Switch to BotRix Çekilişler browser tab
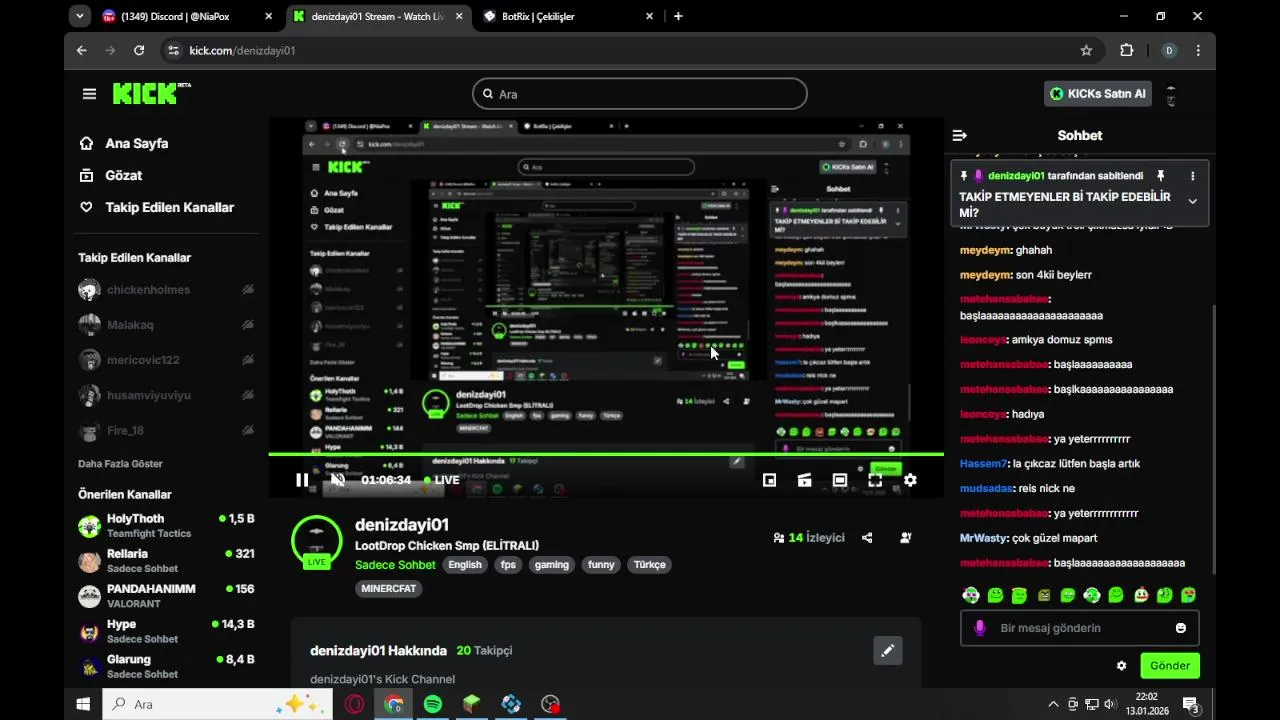This screenshot has height=720, width=1280. click(570, 16)
